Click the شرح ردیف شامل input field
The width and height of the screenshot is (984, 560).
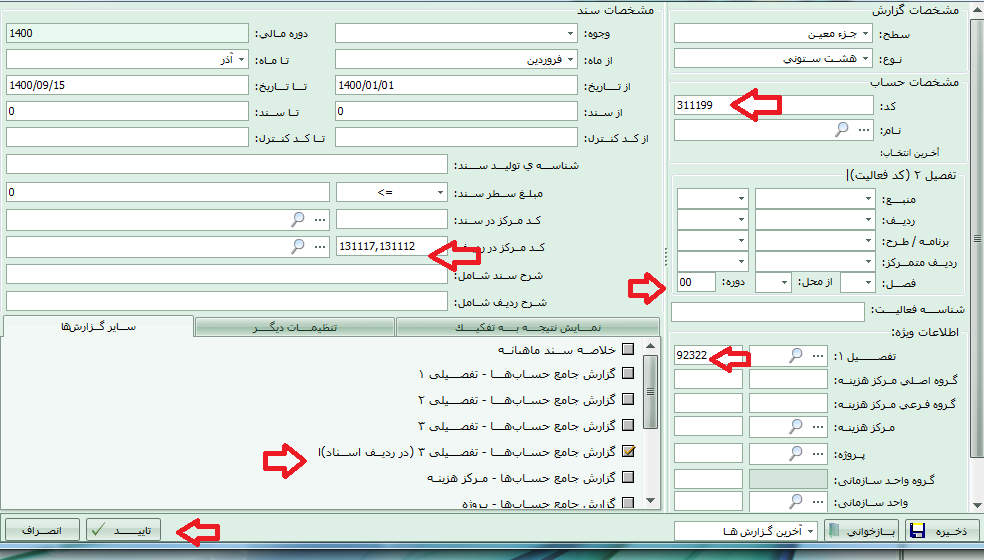tap(227, 301)
